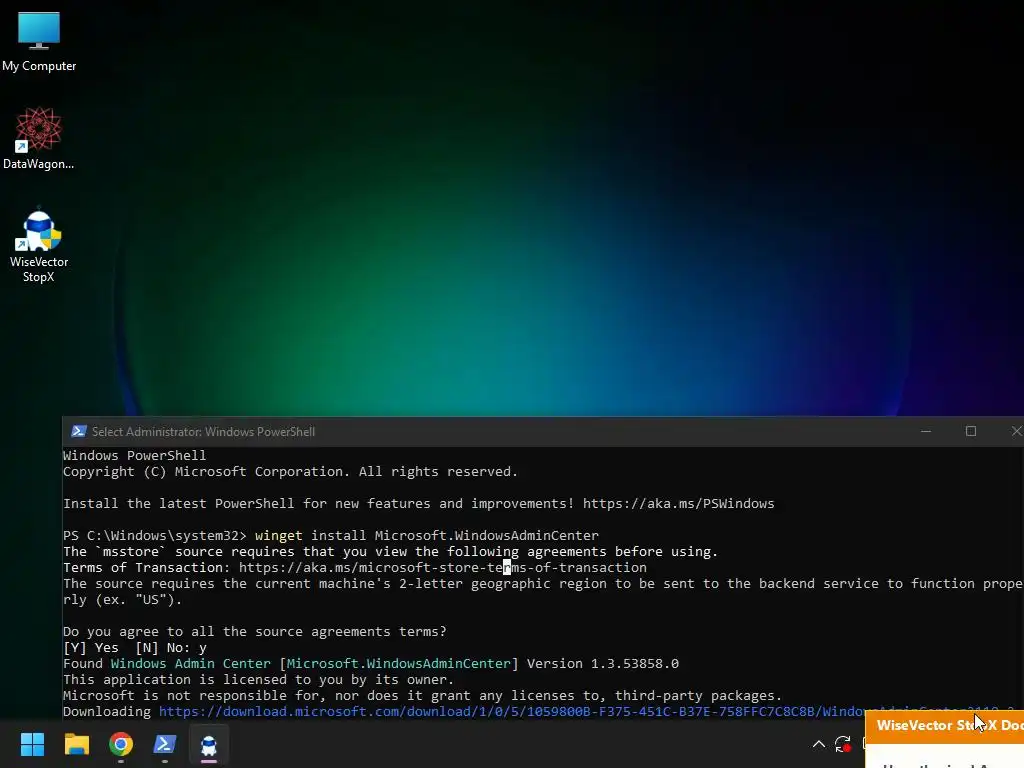Click the aka.ms/PSWindows URL text
1024x768 pixels.
[x=679, y=504]
